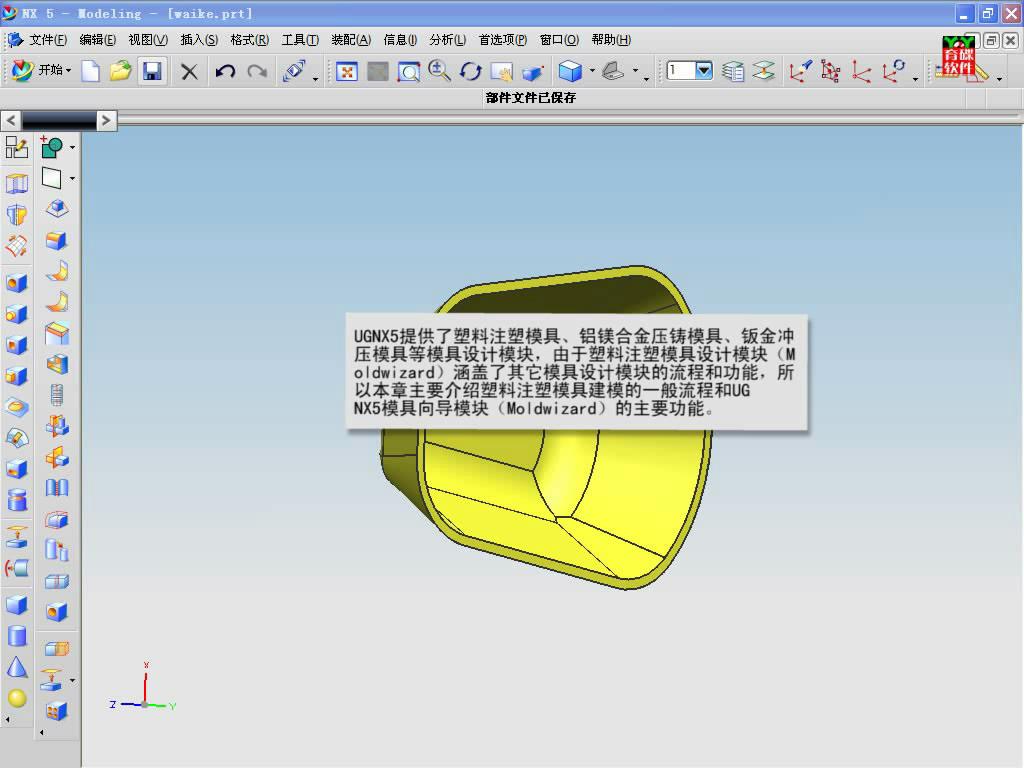
Task: Open the 帮助(H) menu
Action: coord(611,40)
